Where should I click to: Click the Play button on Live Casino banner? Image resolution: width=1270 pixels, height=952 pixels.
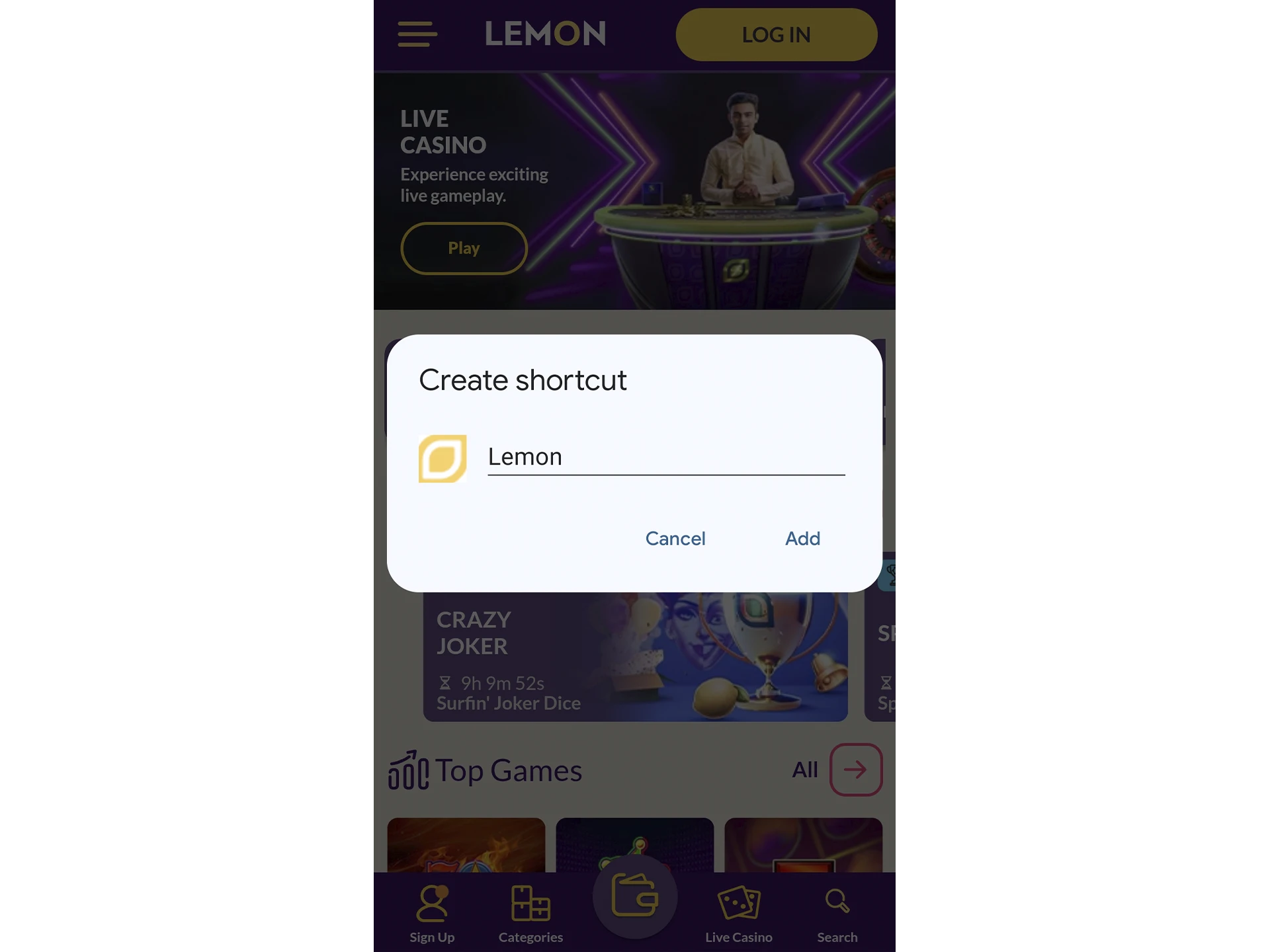464,247
